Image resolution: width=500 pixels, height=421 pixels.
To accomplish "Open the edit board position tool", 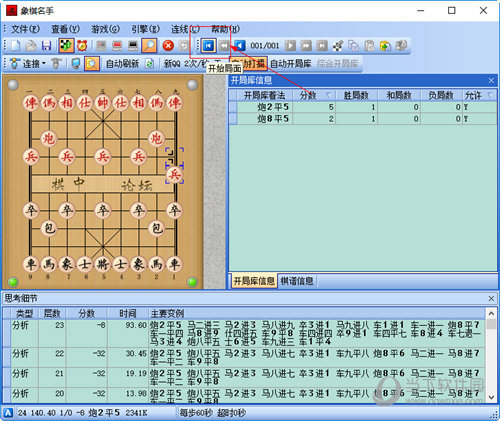I will (x=338, y=46).
